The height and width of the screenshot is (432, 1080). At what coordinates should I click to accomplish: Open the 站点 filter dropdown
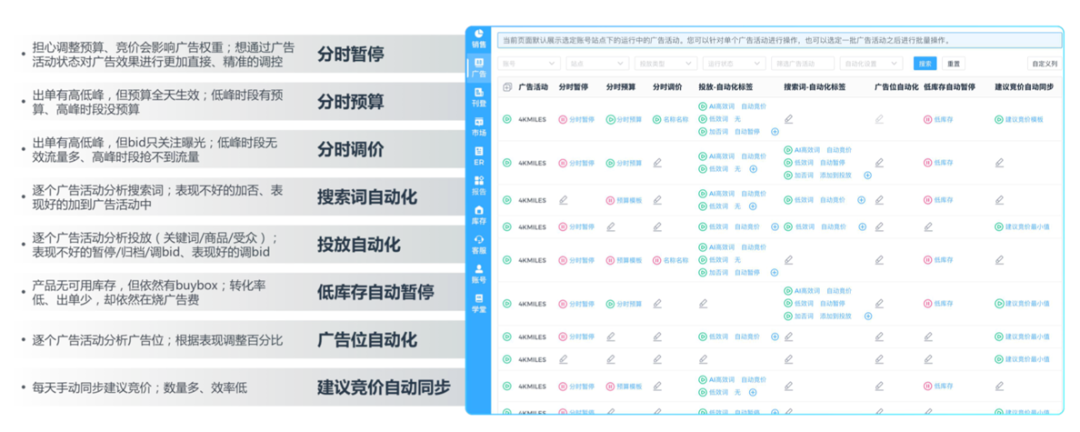click(597, 63)
